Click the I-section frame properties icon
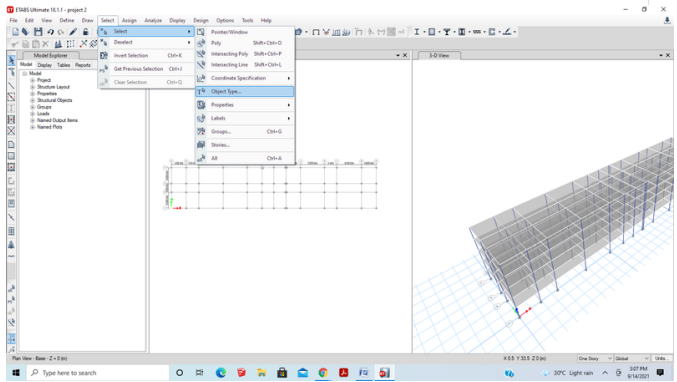 [x=417, y=32]
